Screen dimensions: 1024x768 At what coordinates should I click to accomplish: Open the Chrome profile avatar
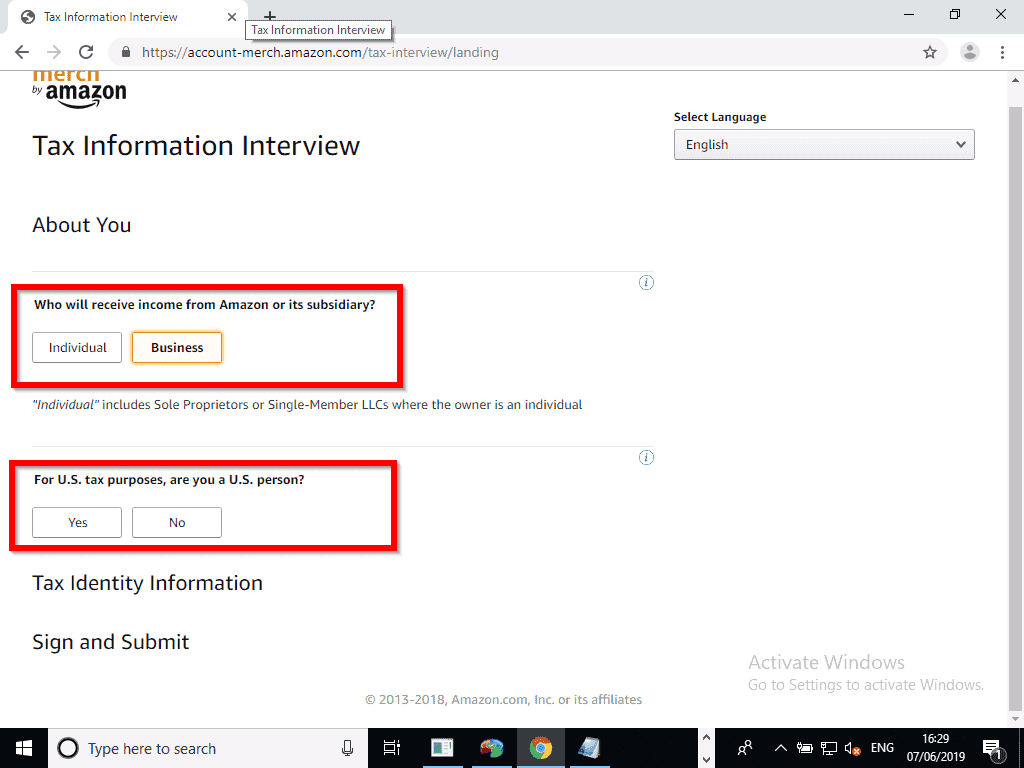click(x=970, y=52)
